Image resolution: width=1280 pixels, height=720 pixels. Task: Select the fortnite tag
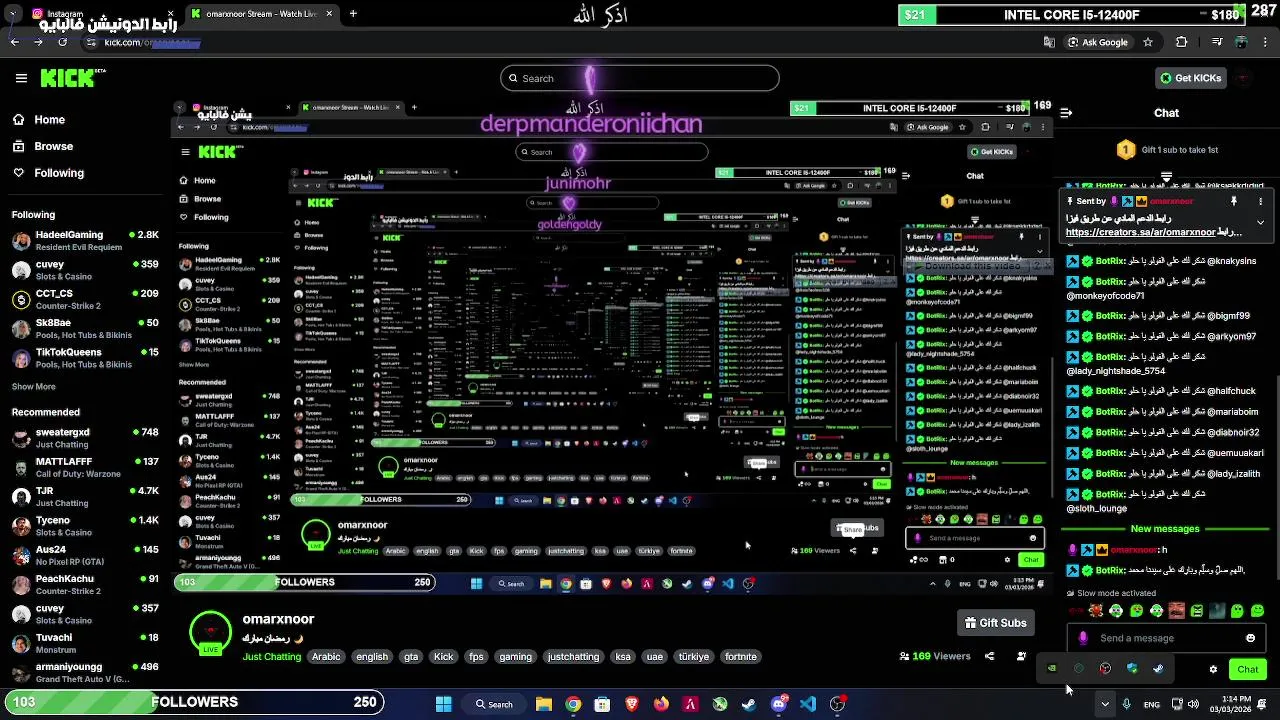pos(741,657)
